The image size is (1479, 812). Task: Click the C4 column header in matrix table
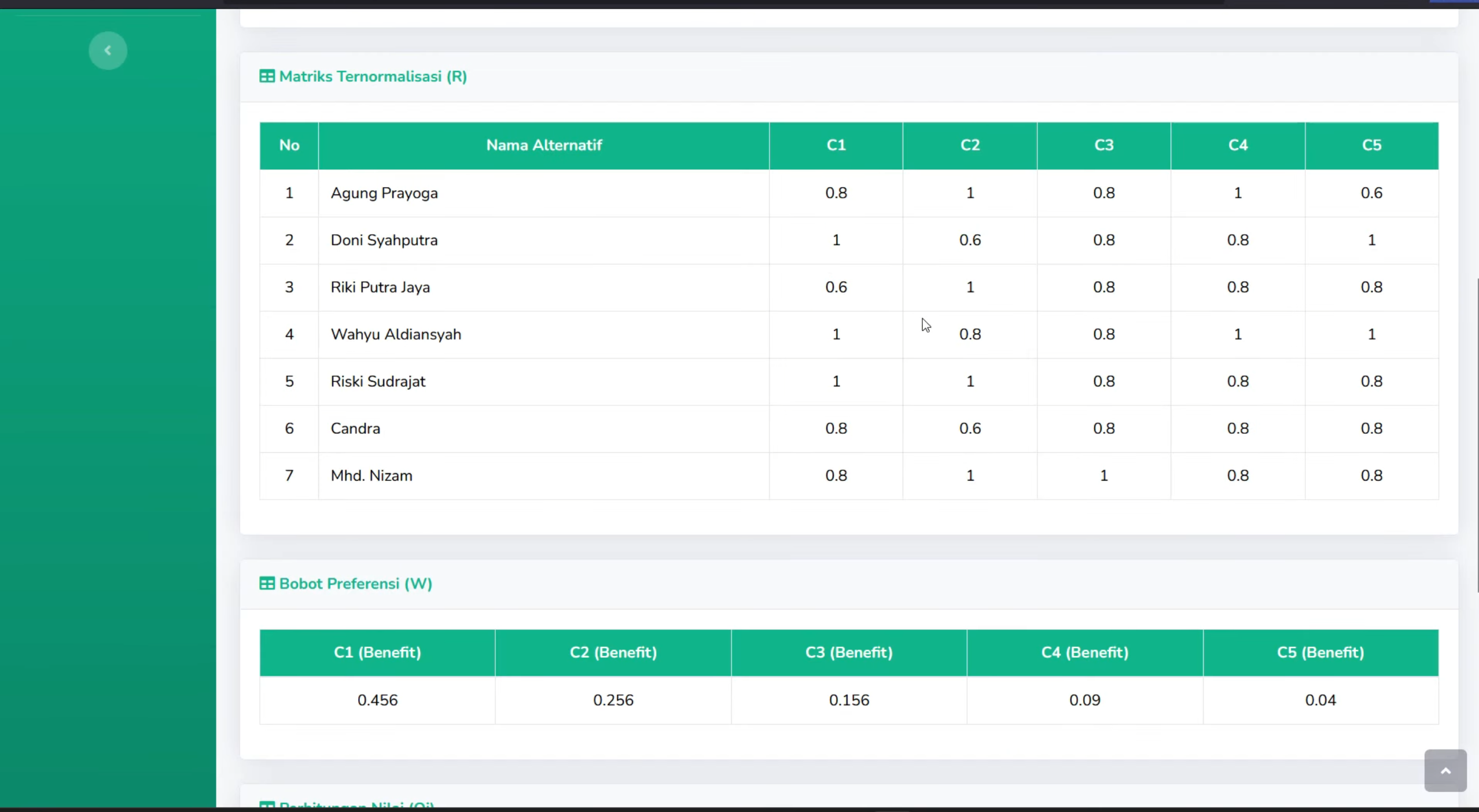click(x=1238, y=145)
